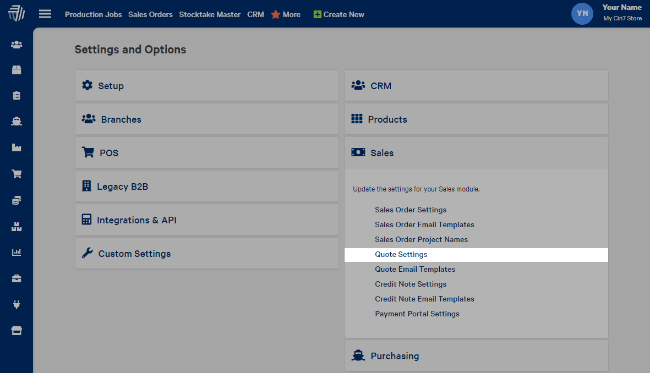Open the clipboard icon in the sidebar
This screenshot has width=650, height=373.
[17, 96]
